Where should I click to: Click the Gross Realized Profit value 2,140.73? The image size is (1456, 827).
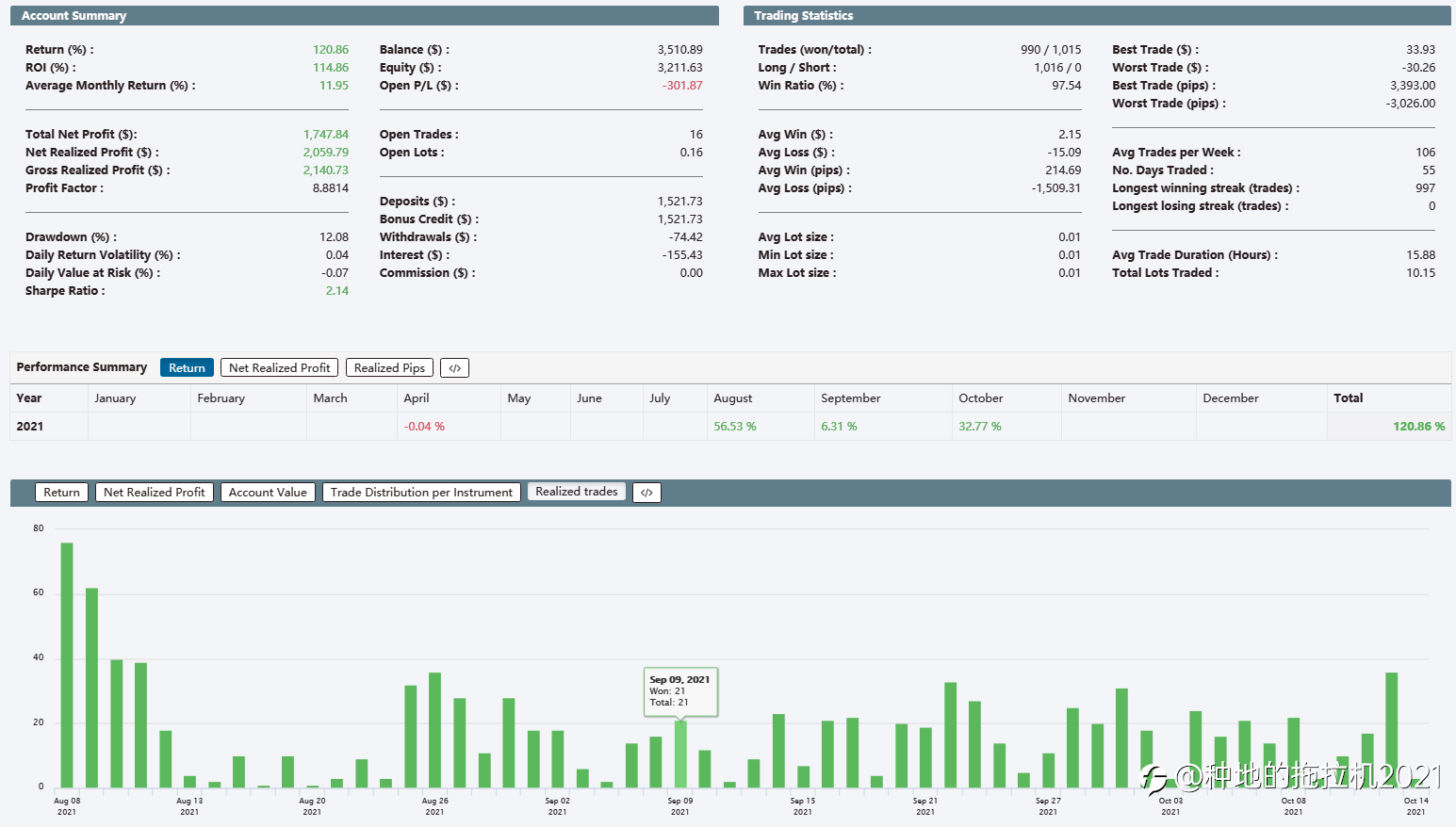tap(326, 170)
